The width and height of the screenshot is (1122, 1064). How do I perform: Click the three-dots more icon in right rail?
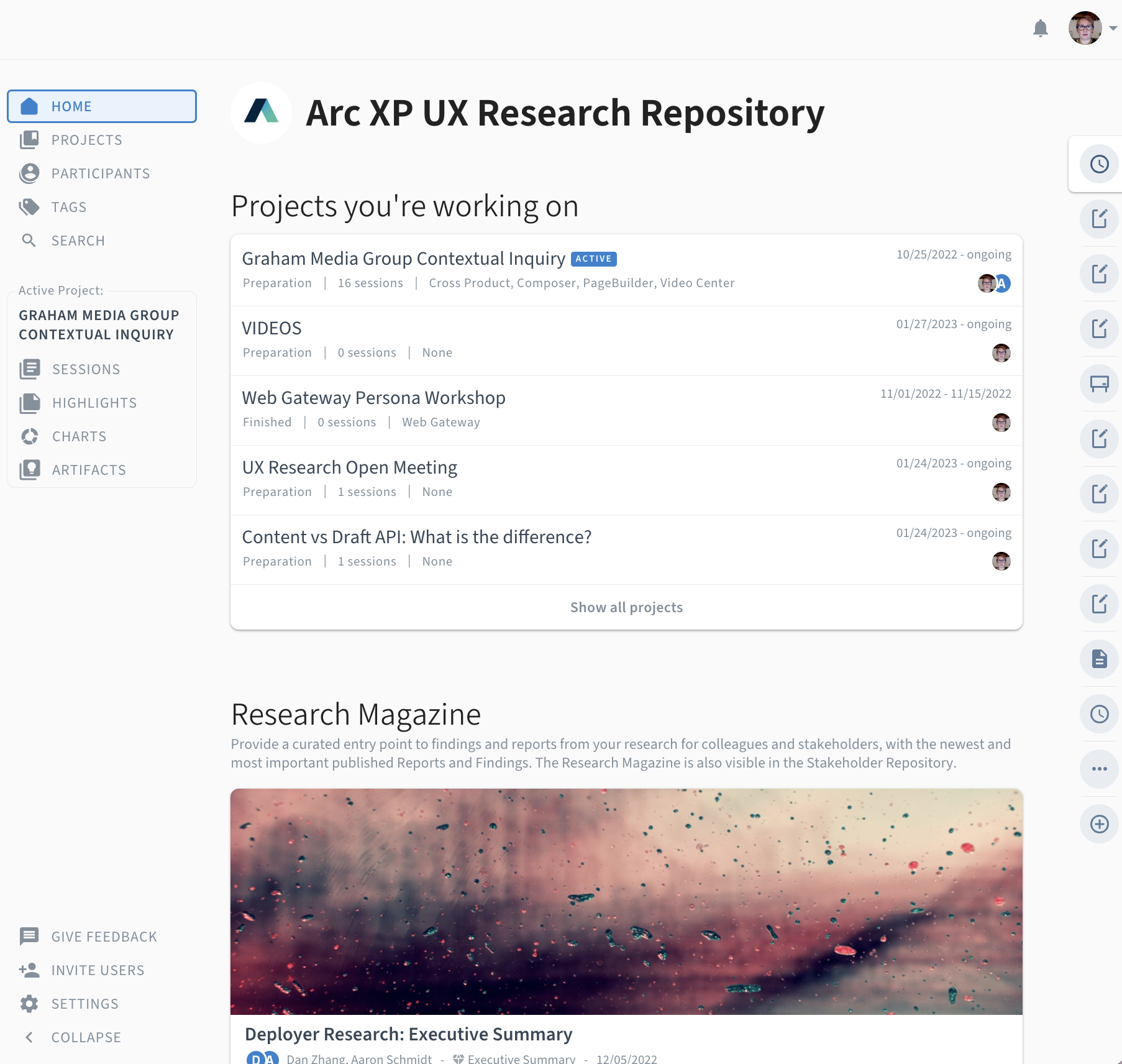point(1100,769)
